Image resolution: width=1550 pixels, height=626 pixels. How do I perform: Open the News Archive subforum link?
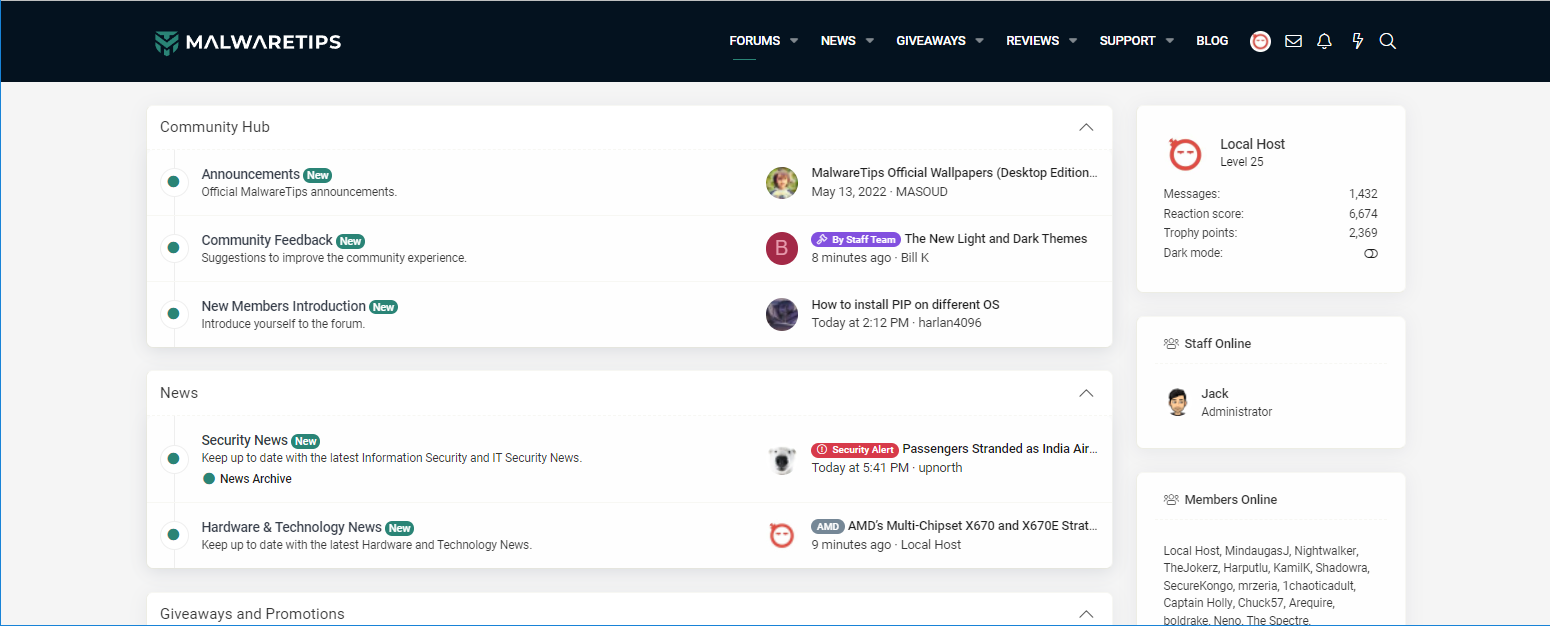click(256, 479)
